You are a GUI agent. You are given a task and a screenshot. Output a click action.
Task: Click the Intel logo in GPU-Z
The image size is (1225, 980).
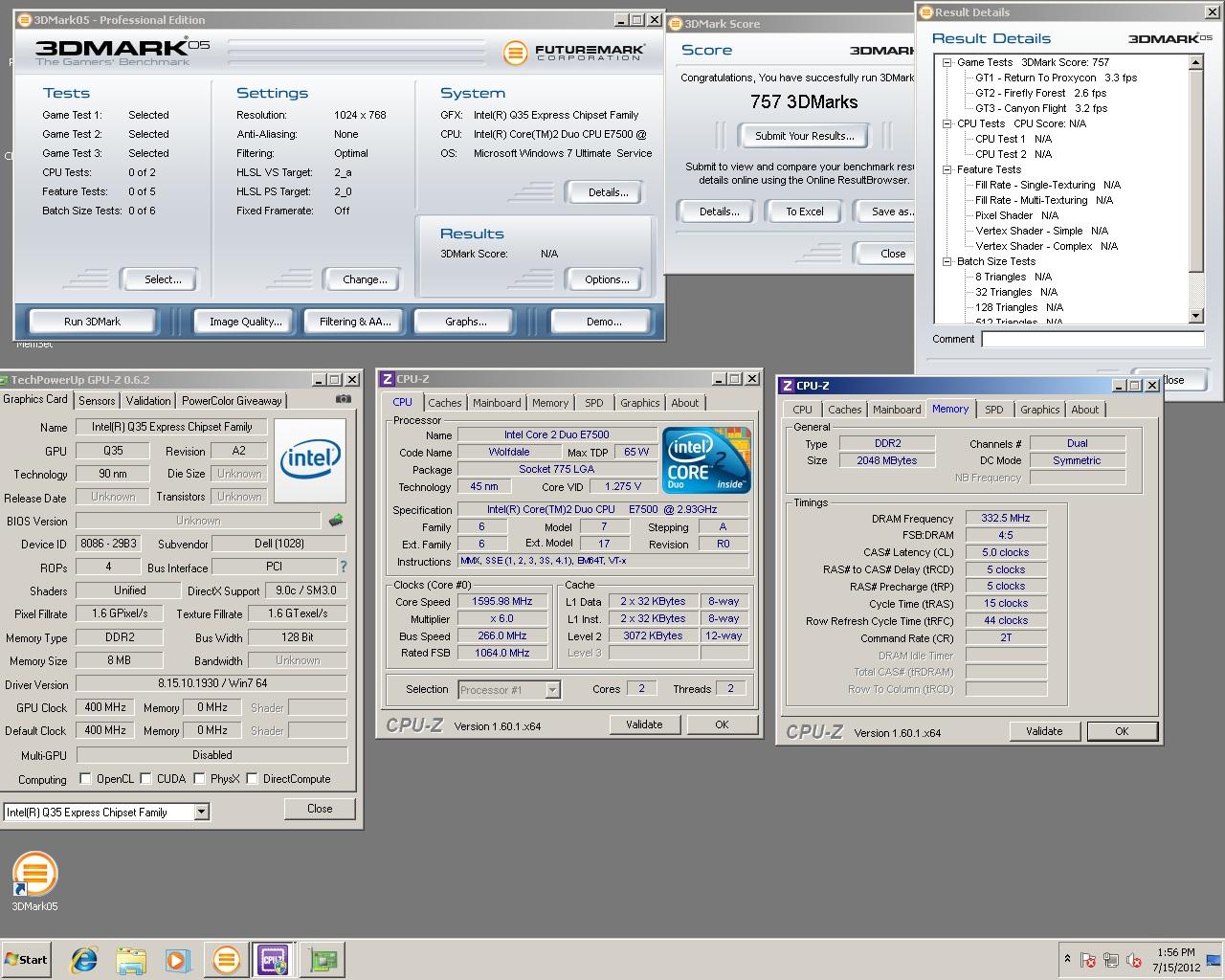pyautogui.click(x=310, y=459)
